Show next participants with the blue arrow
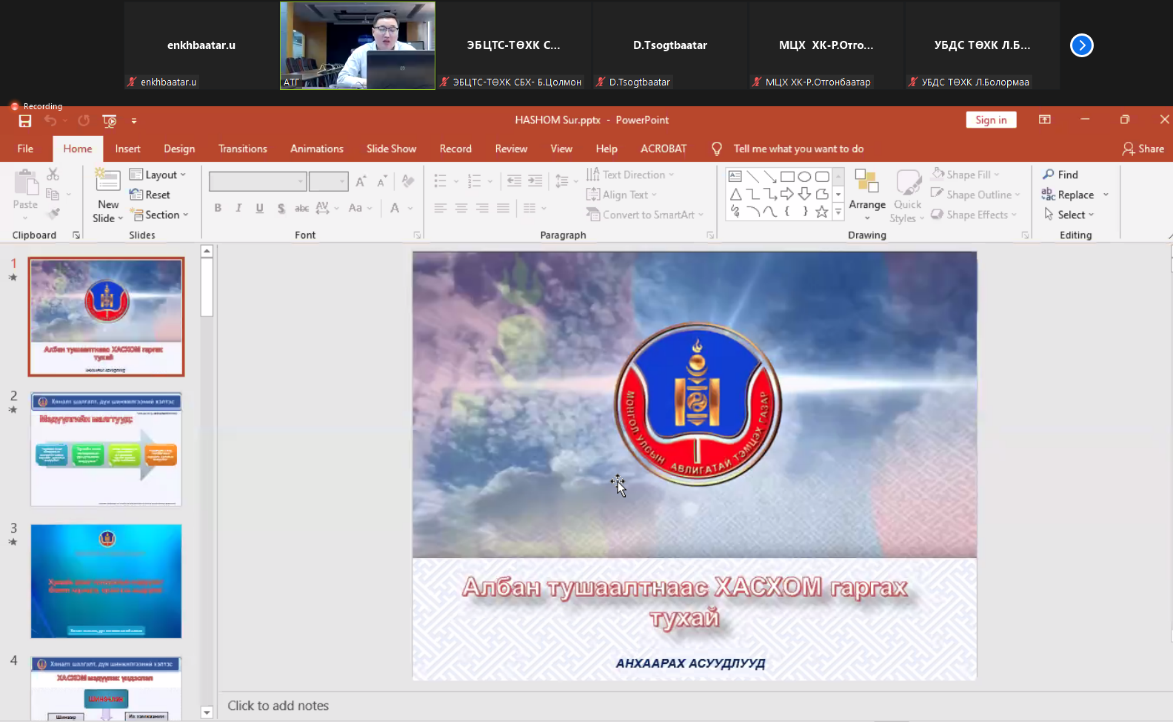 coord(1082,46)
